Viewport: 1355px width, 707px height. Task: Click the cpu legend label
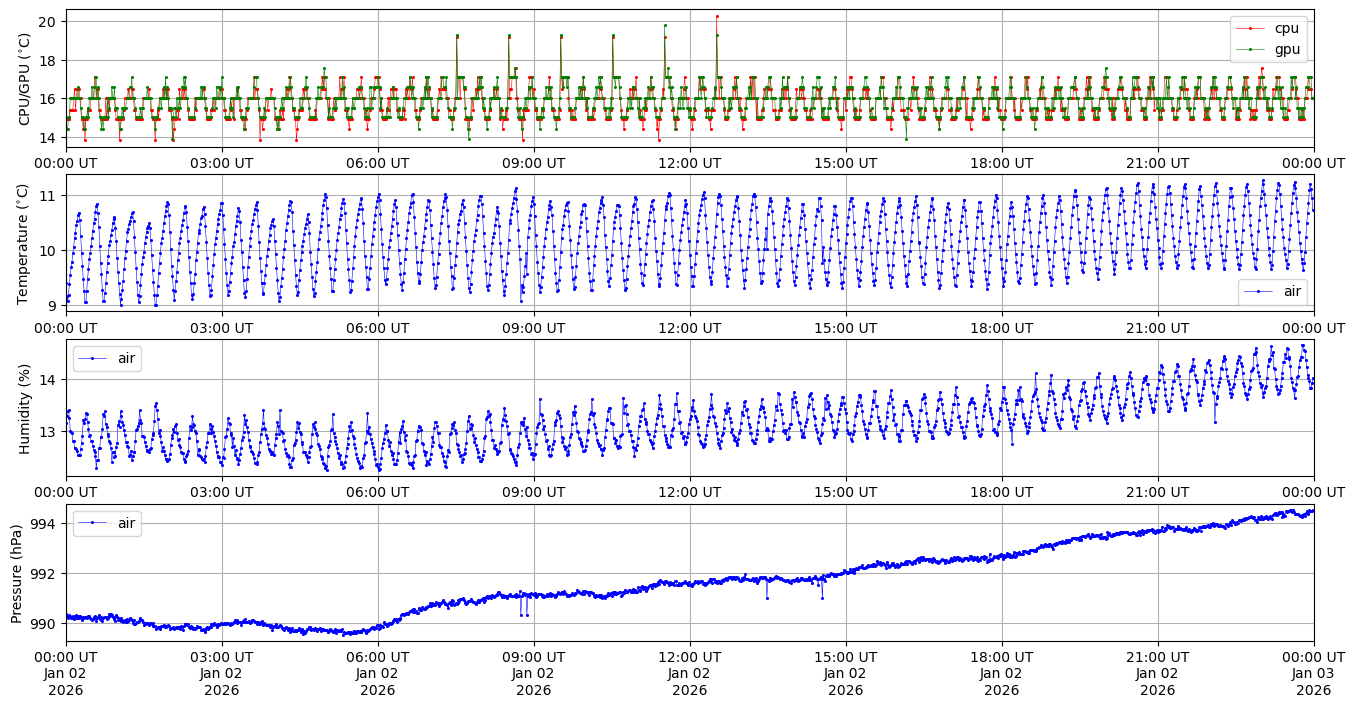[x=1286, y=28]
